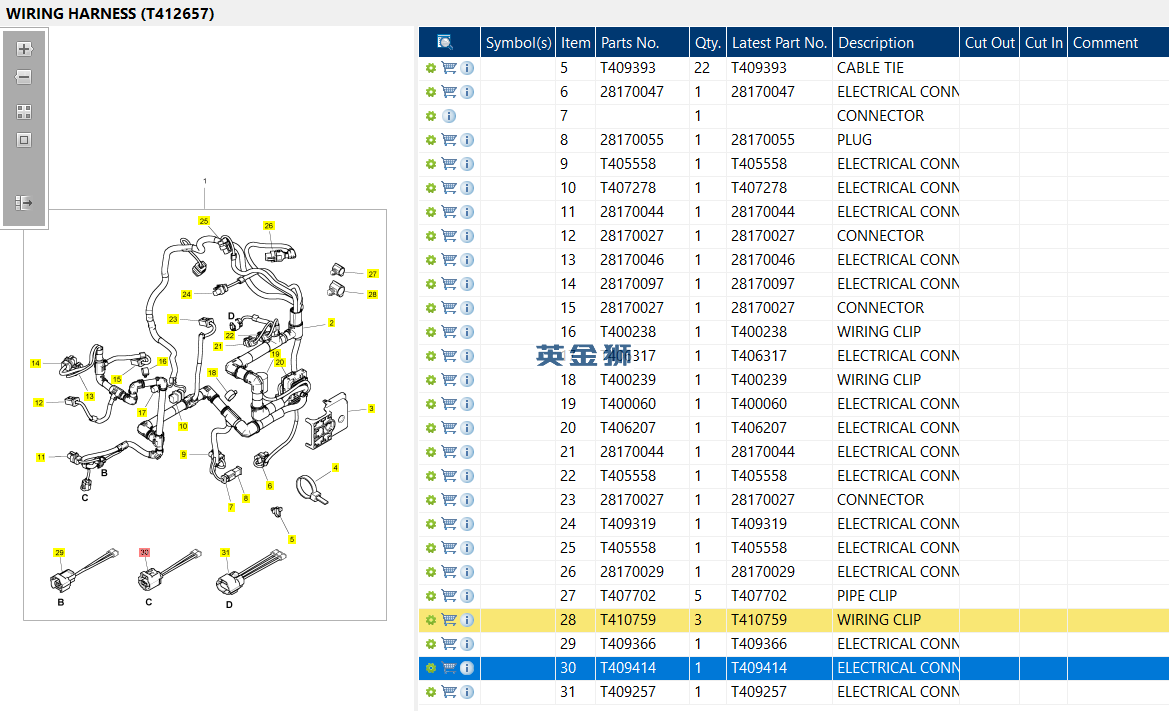Screen dimensions: 1169x711
Task: Click the export arrow icon in diagram toolbar
Action: click(x=24, y=202)
